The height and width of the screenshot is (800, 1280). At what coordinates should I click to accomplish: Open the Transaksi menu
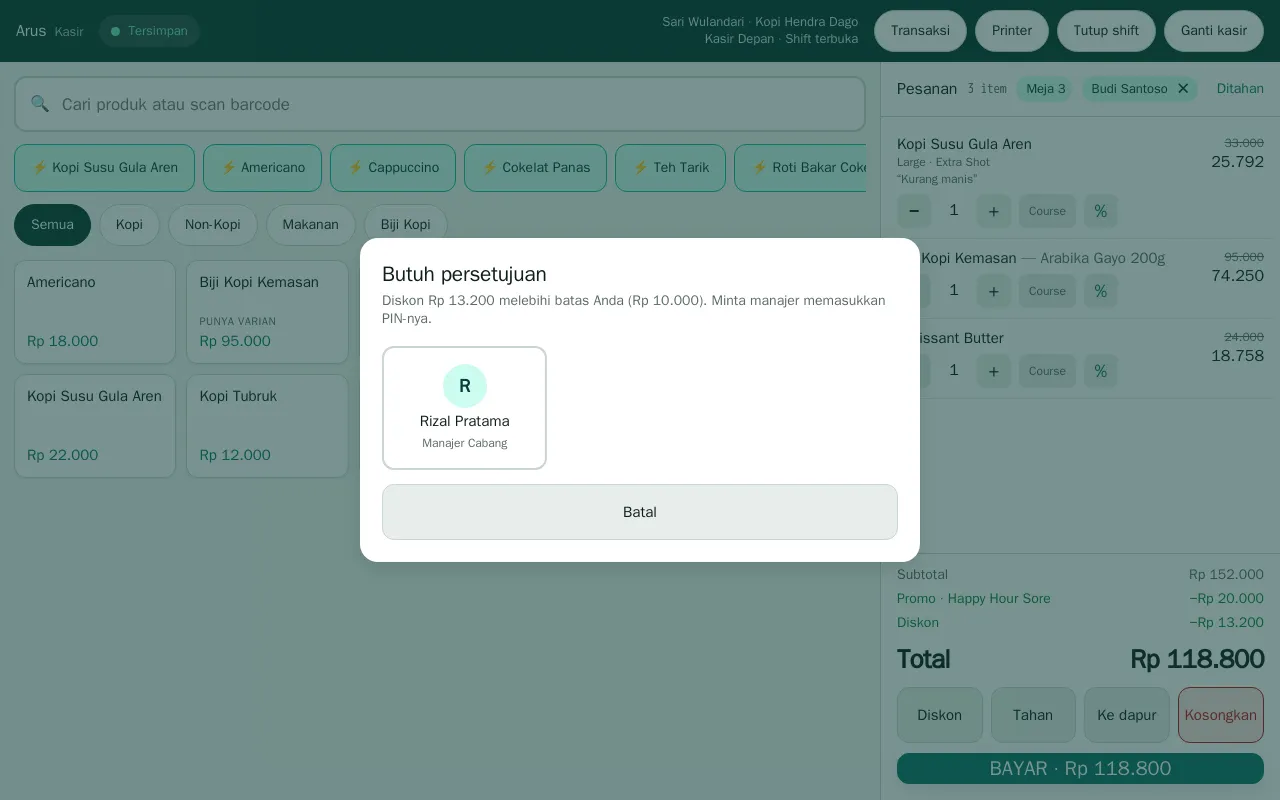click(920, 31)
